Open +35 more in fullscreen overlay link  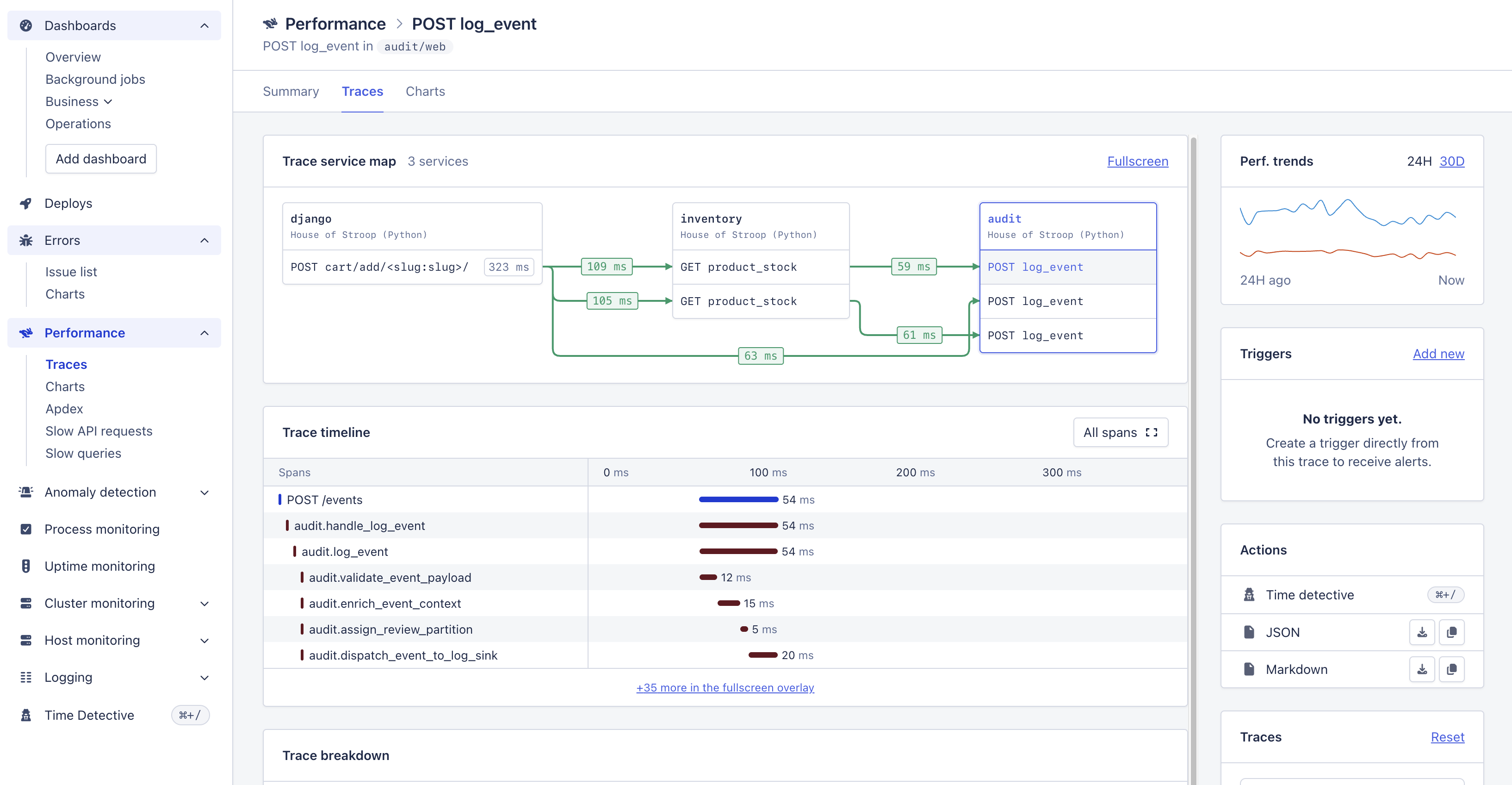(x=725, y=687)
